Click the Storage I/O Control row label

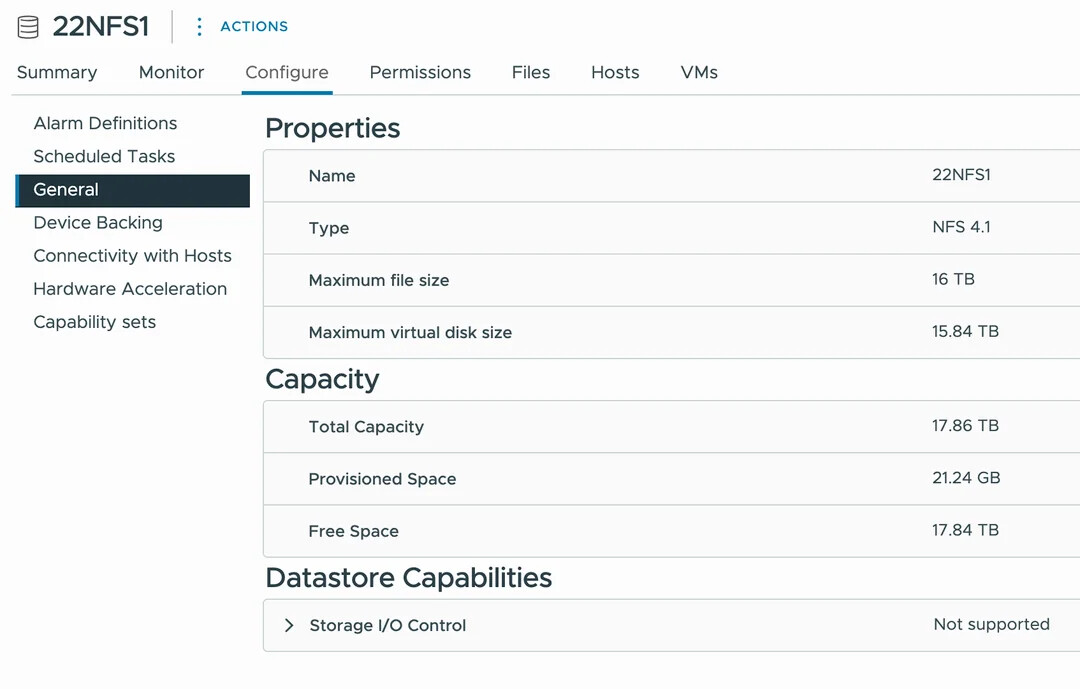388,626
